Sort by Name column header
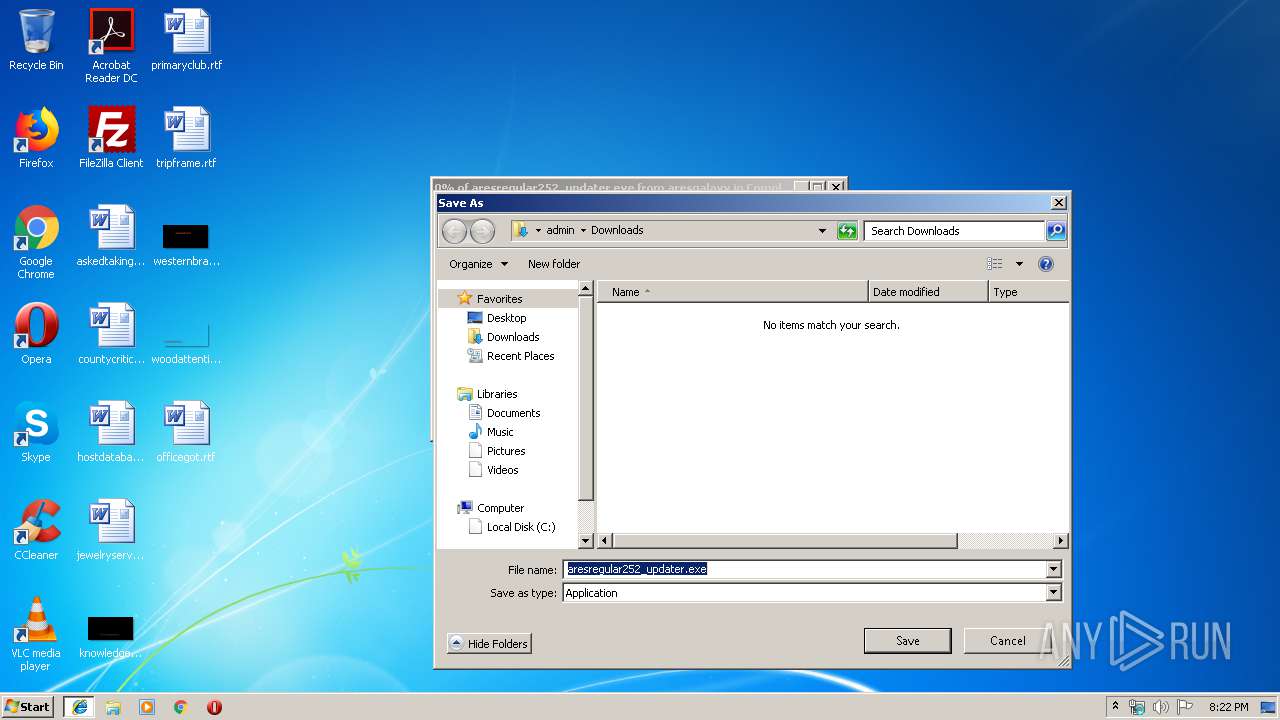 (732, 292)
